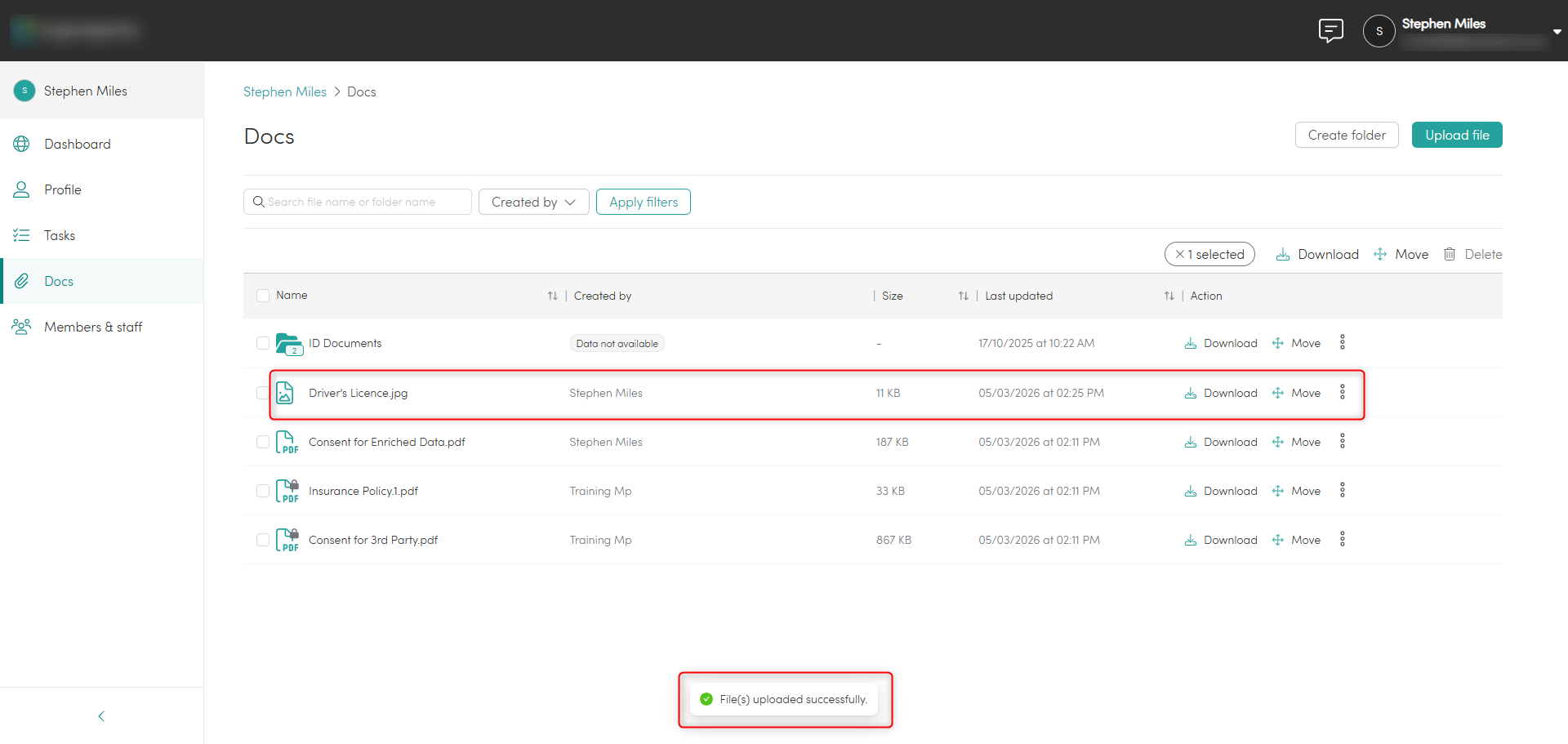Open the Consent for Enriched Data PDF icon

point(287,442)
